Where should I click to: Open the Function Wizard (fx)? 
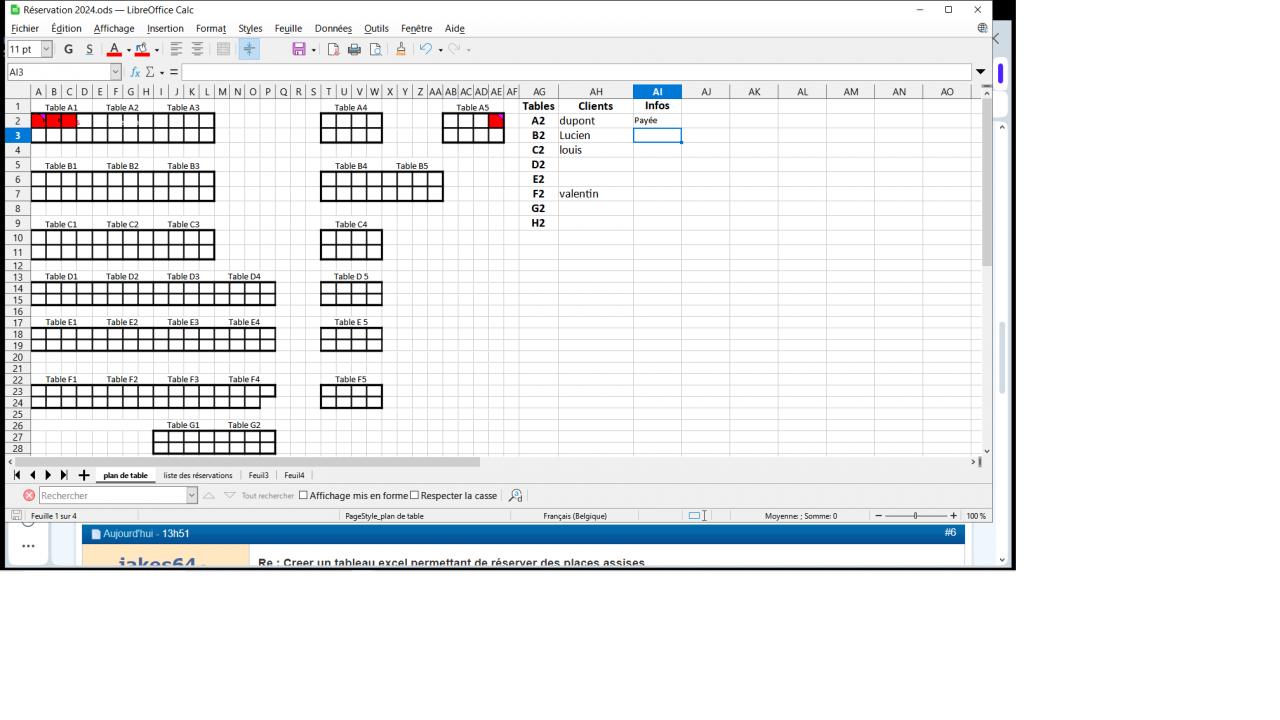point(135,72)
